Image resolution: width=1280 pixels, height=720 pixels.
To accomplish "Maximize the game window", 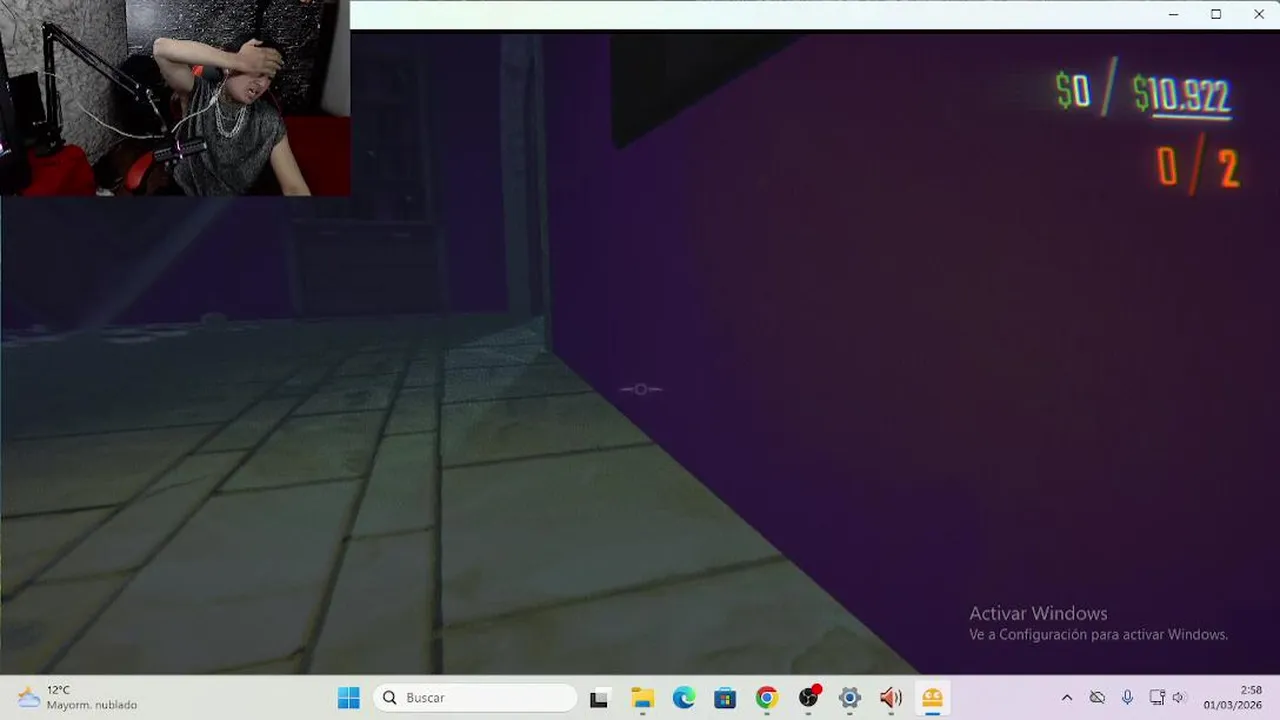I will click(1216, 14).
